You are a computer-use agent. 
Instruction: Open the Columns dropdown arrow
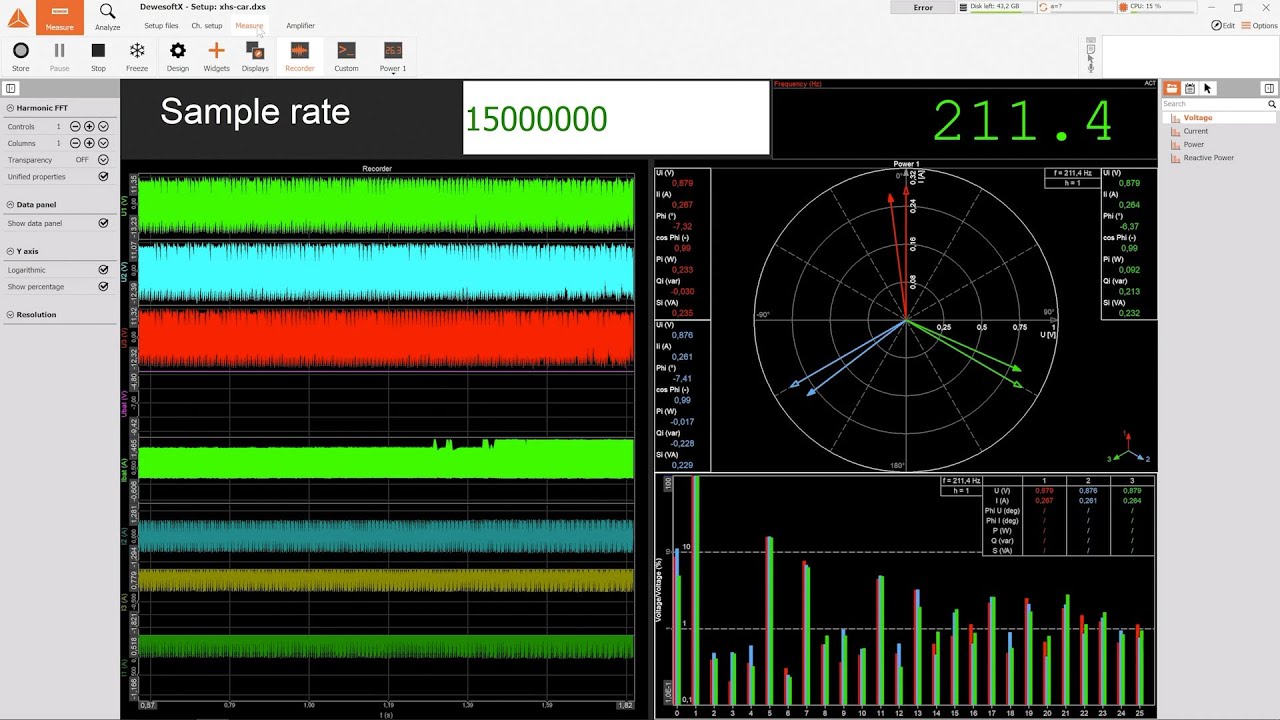pyautogui.click(x=103, y=143)
